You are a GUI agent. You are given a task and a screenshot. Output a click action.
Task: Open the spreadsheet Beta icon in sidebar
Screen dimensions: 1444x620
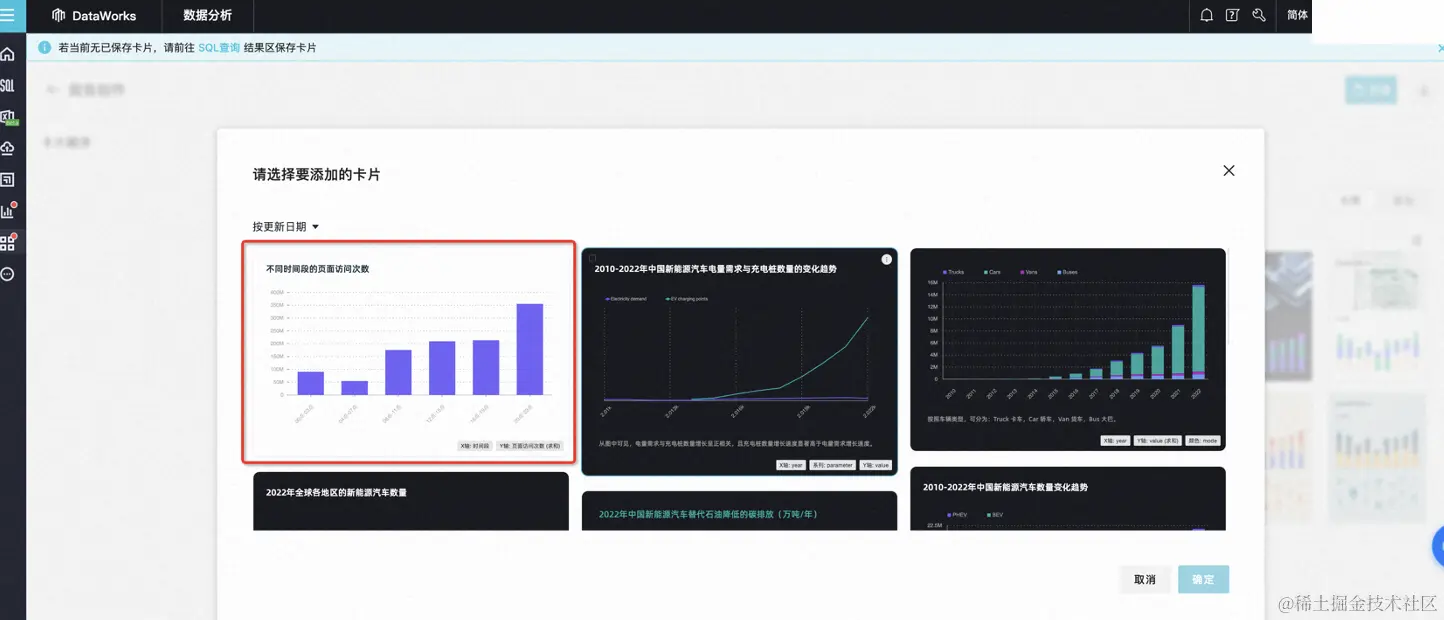(8, 117)
